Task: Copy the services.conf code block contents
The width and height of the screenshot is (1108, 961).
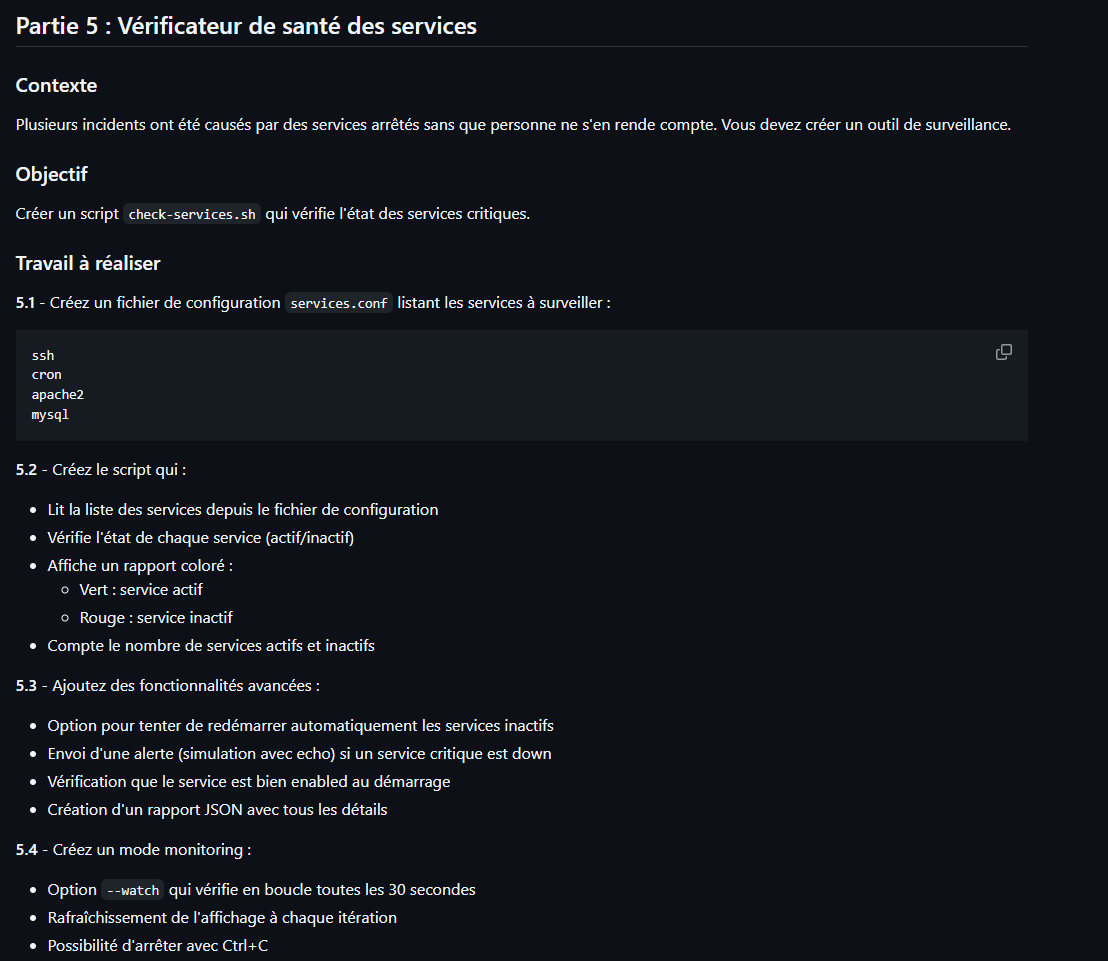Action: click(x=1003, y=352)
